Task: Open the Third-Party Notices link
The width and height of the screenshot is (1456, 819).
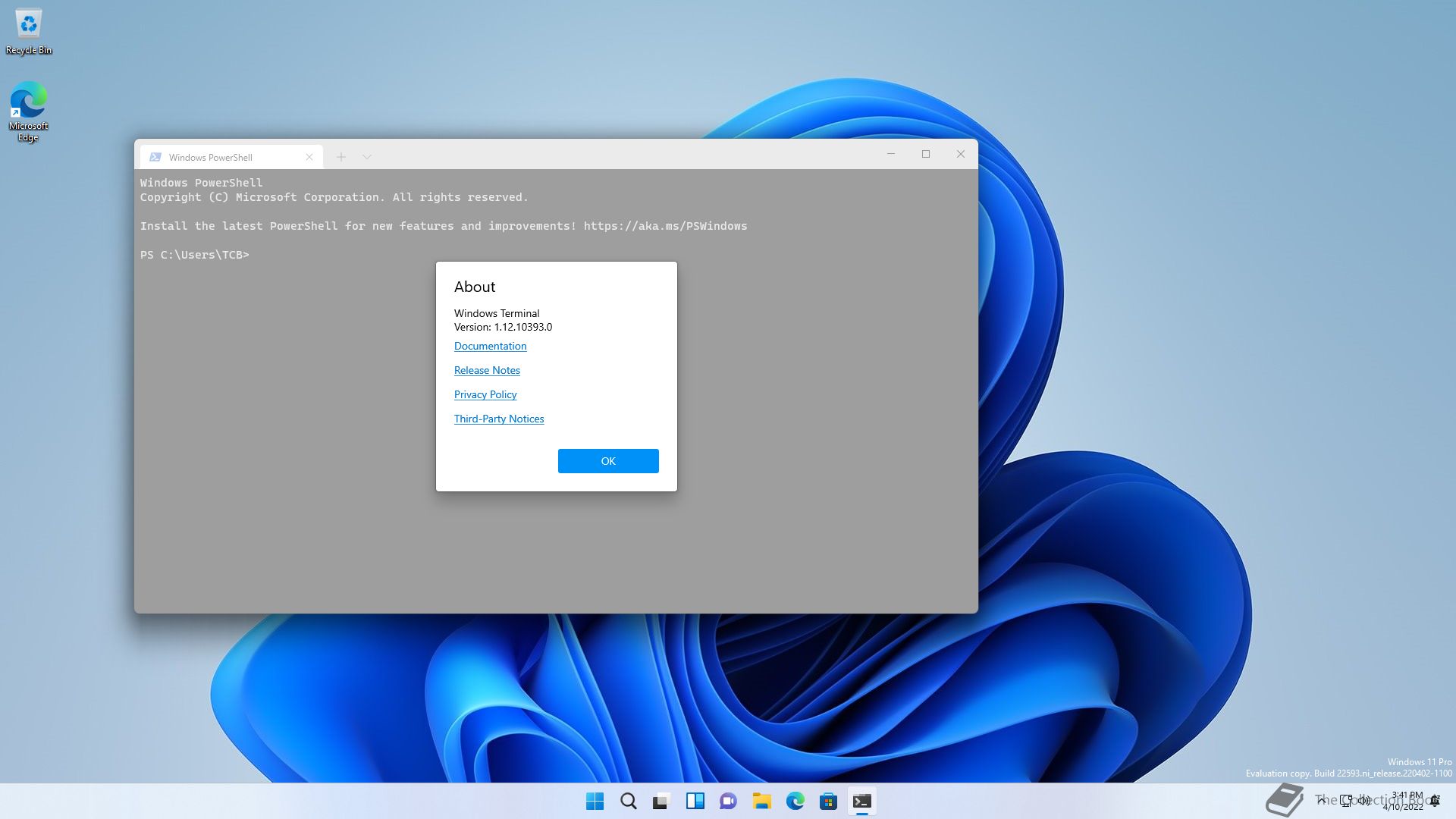Action: tap(499, 419)
